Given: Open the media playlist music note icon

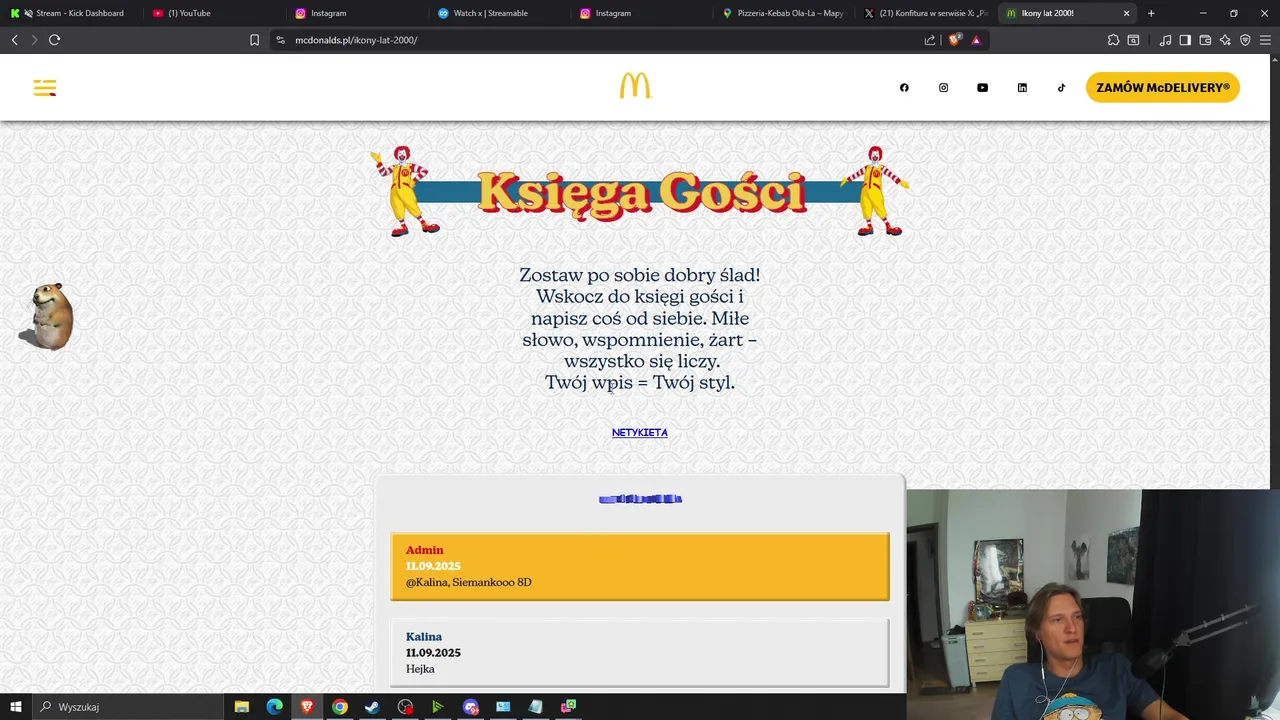Looking at the screenshot, I should click(x=1165, y=40).
